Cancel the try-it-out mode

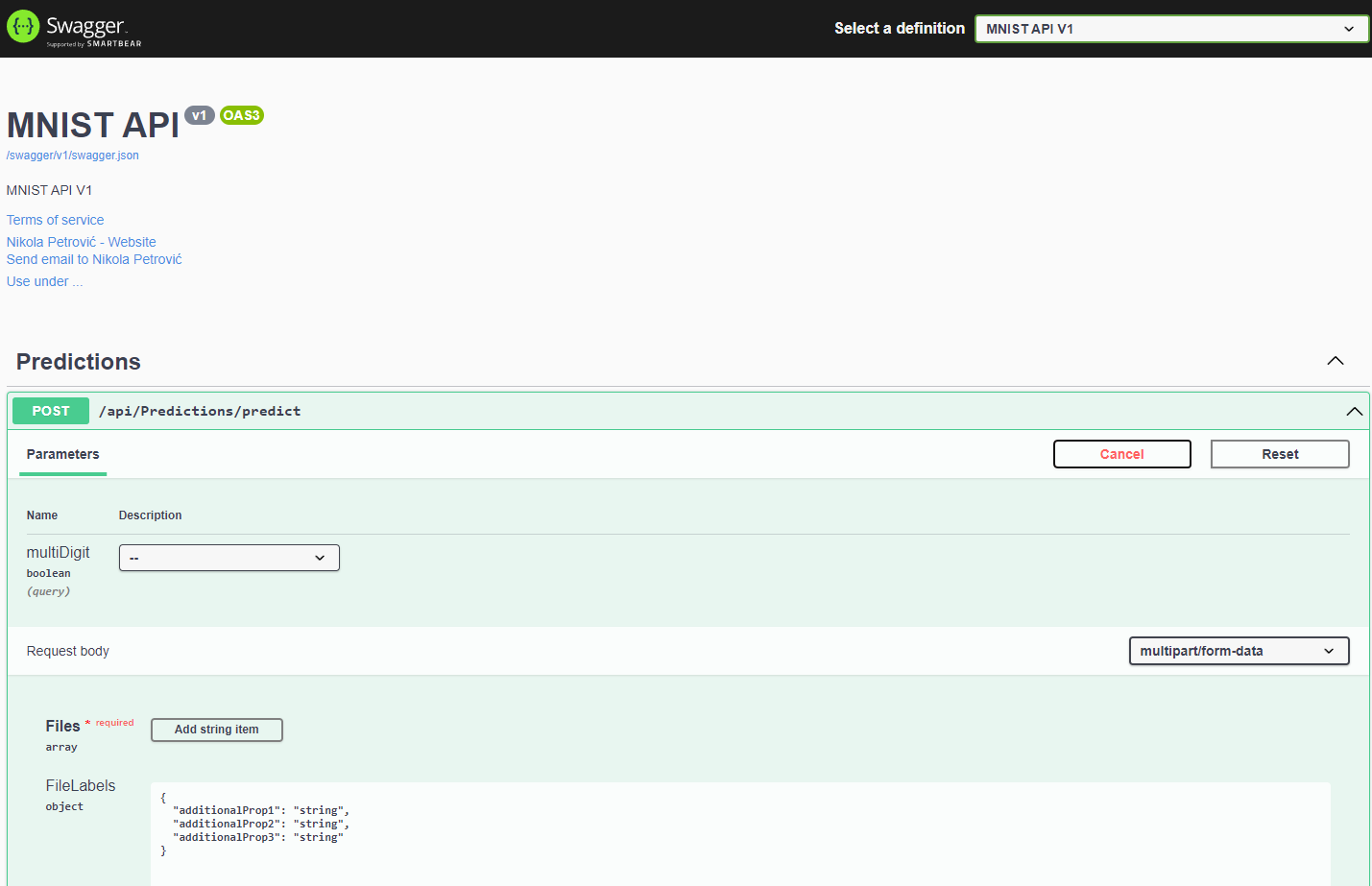(x=1122, y=454)
